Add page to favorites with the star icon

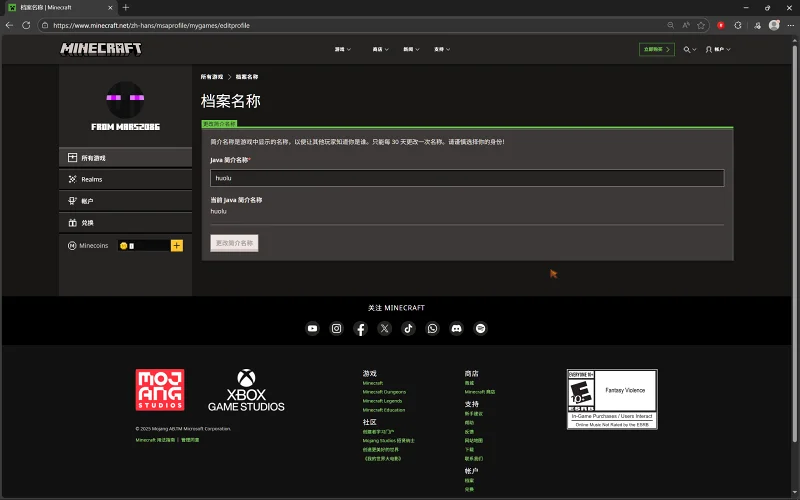click(701, 25)
